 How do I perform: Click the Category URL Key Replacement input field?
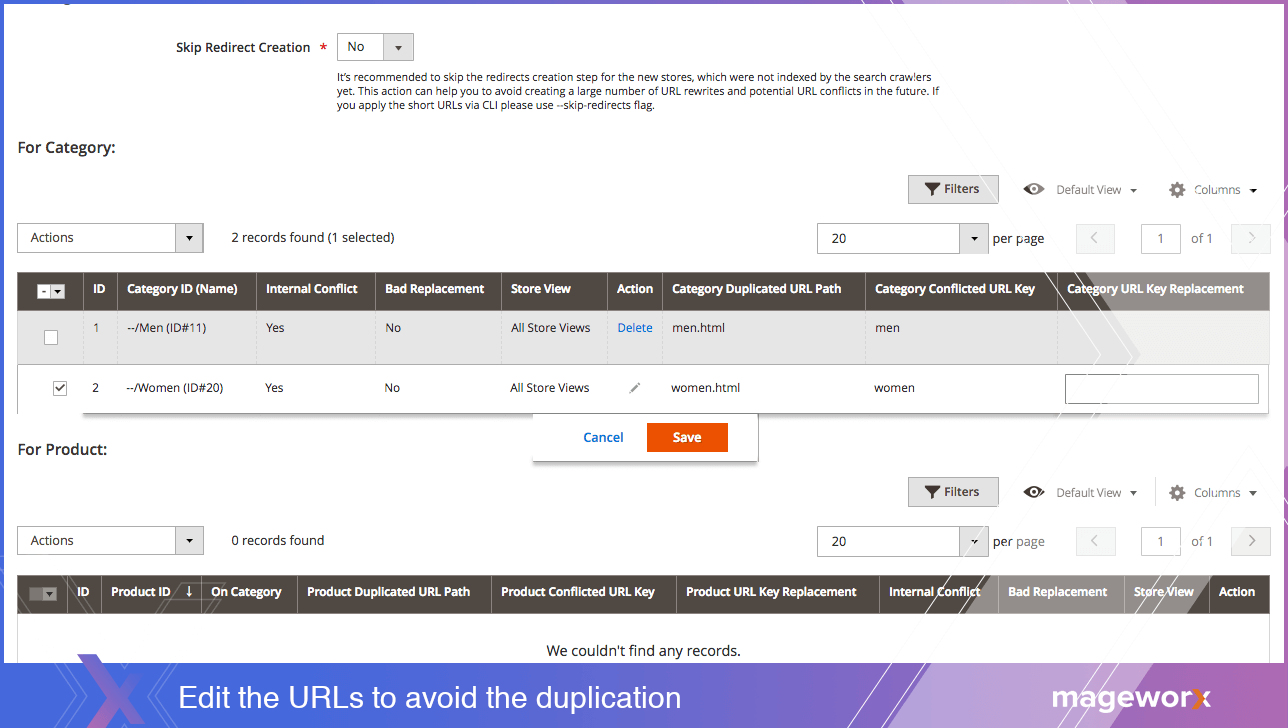pyautogui.click(x=1161, y=389)
